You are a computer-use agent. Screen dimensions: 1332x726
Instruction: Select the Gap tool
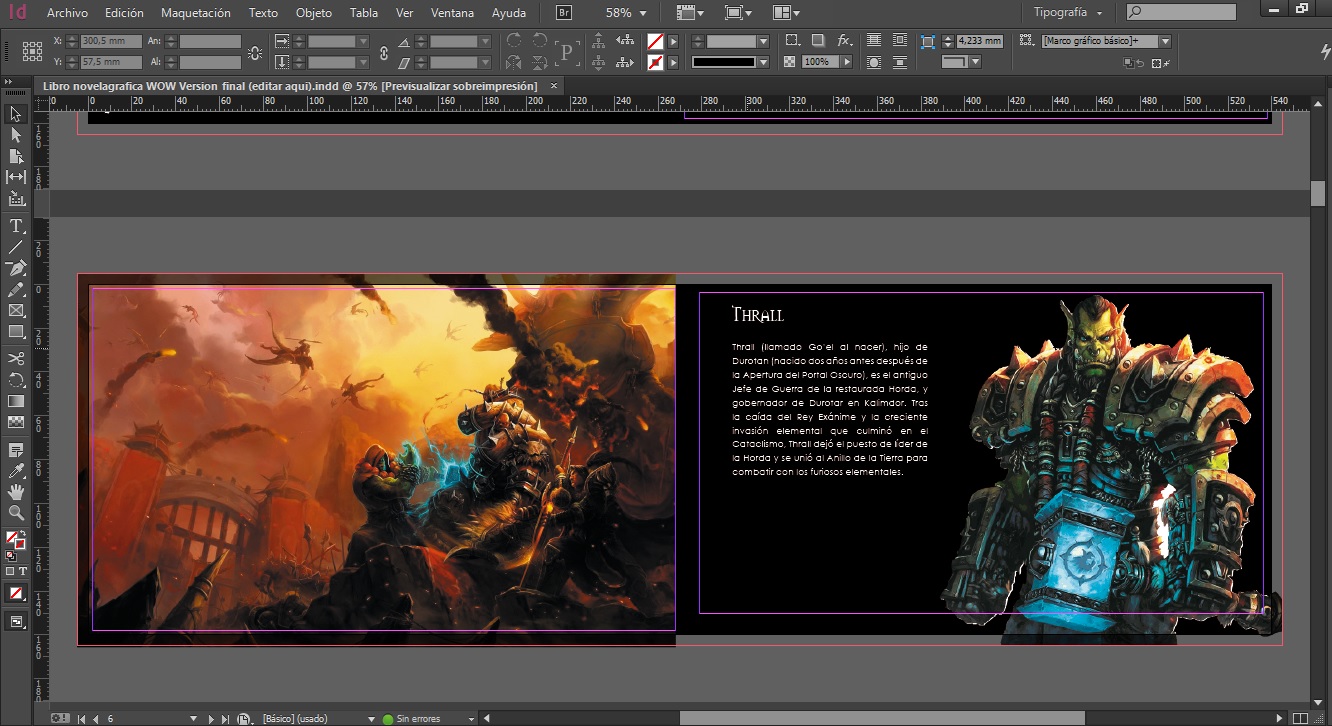16,177
